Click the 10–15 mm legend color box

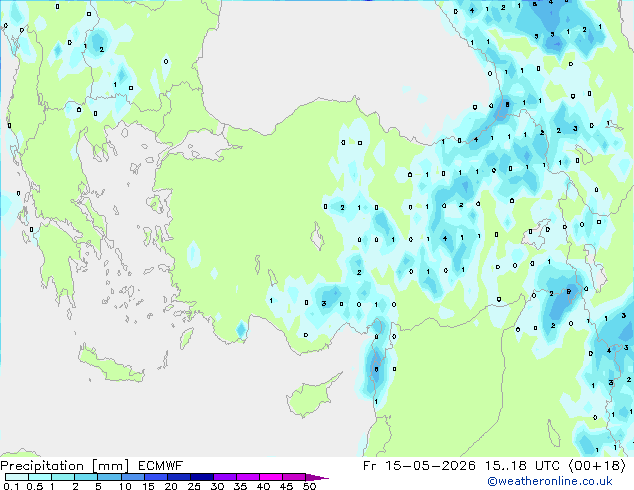[x=132, y=477]
